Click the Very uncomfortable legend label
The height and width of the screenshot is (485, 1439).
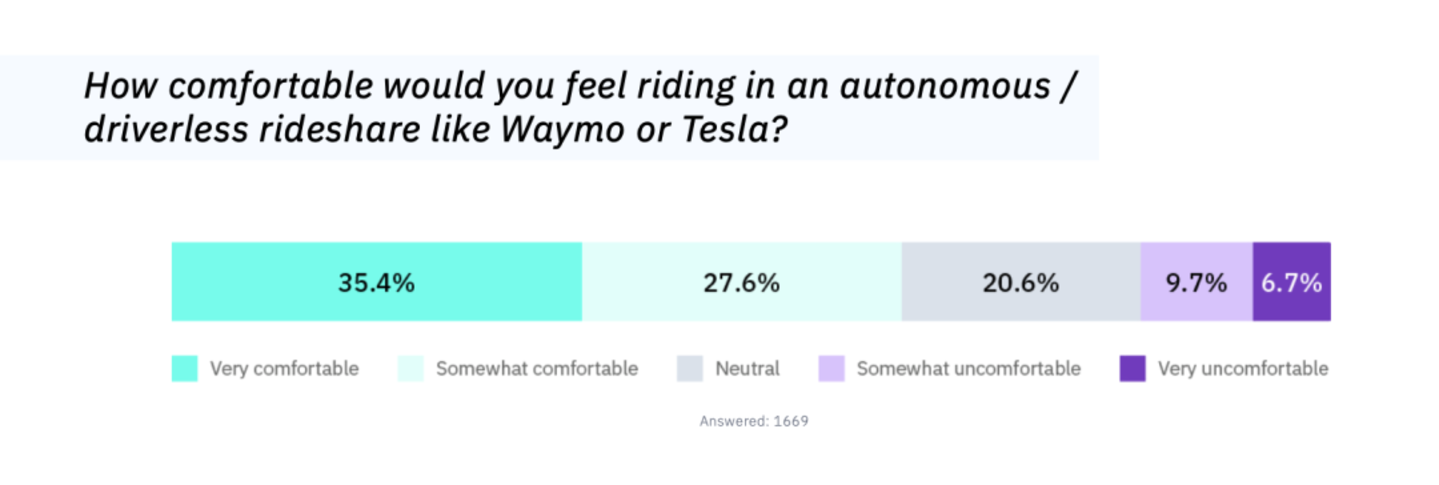point(1243,369)
